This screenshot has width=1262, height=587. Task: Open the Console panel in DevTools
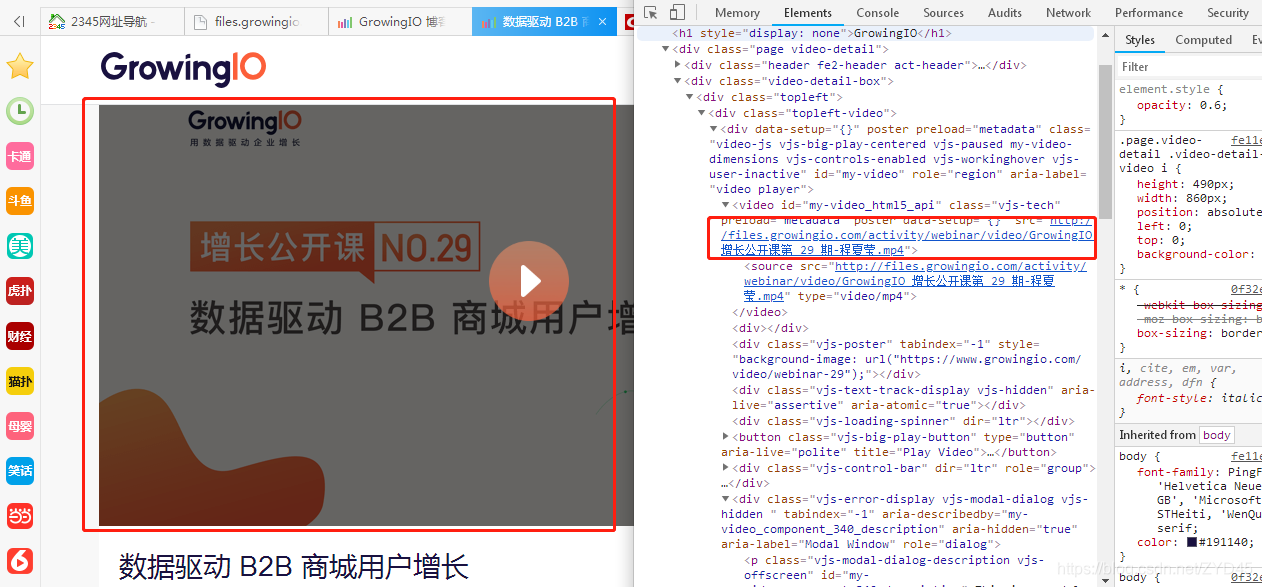pyautogui.click(x=878, y=13)
